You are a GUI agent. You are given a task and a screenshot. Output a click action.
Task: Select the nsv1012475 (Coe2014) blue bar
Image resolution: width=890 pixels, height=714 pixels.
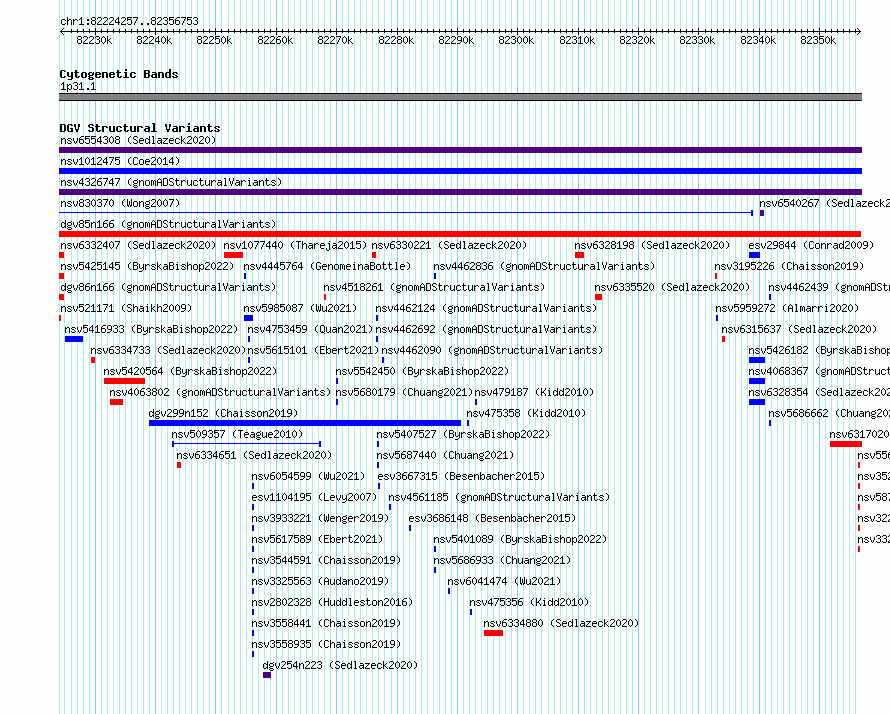[x=460, y=171]
